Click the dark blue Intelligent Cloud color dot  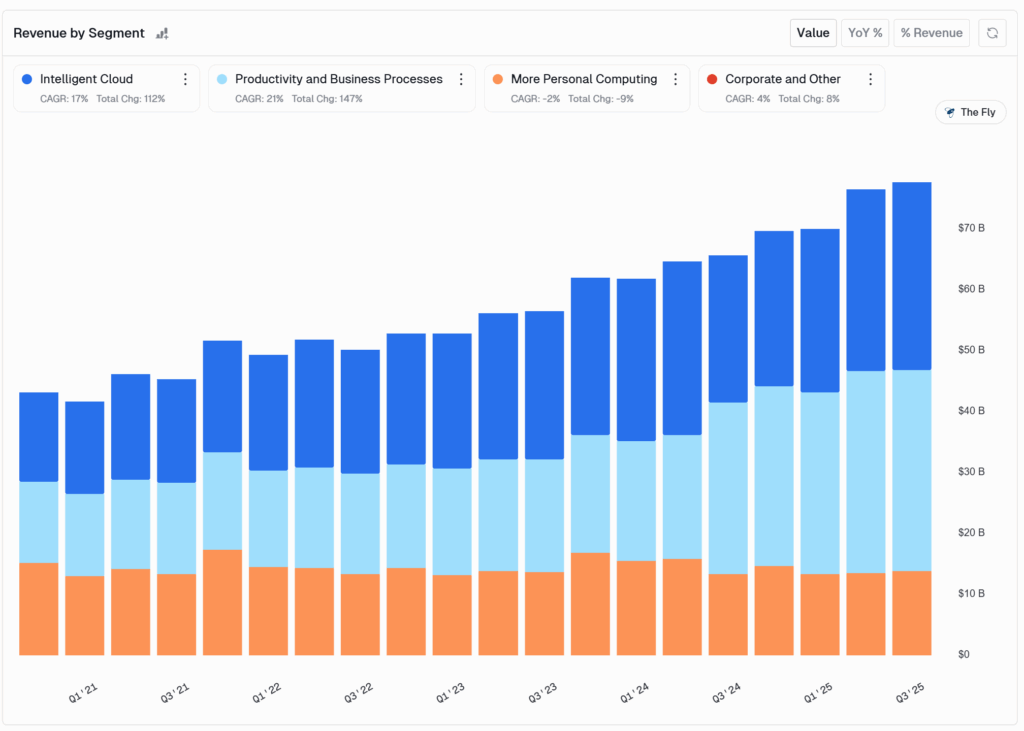point(27,79)
